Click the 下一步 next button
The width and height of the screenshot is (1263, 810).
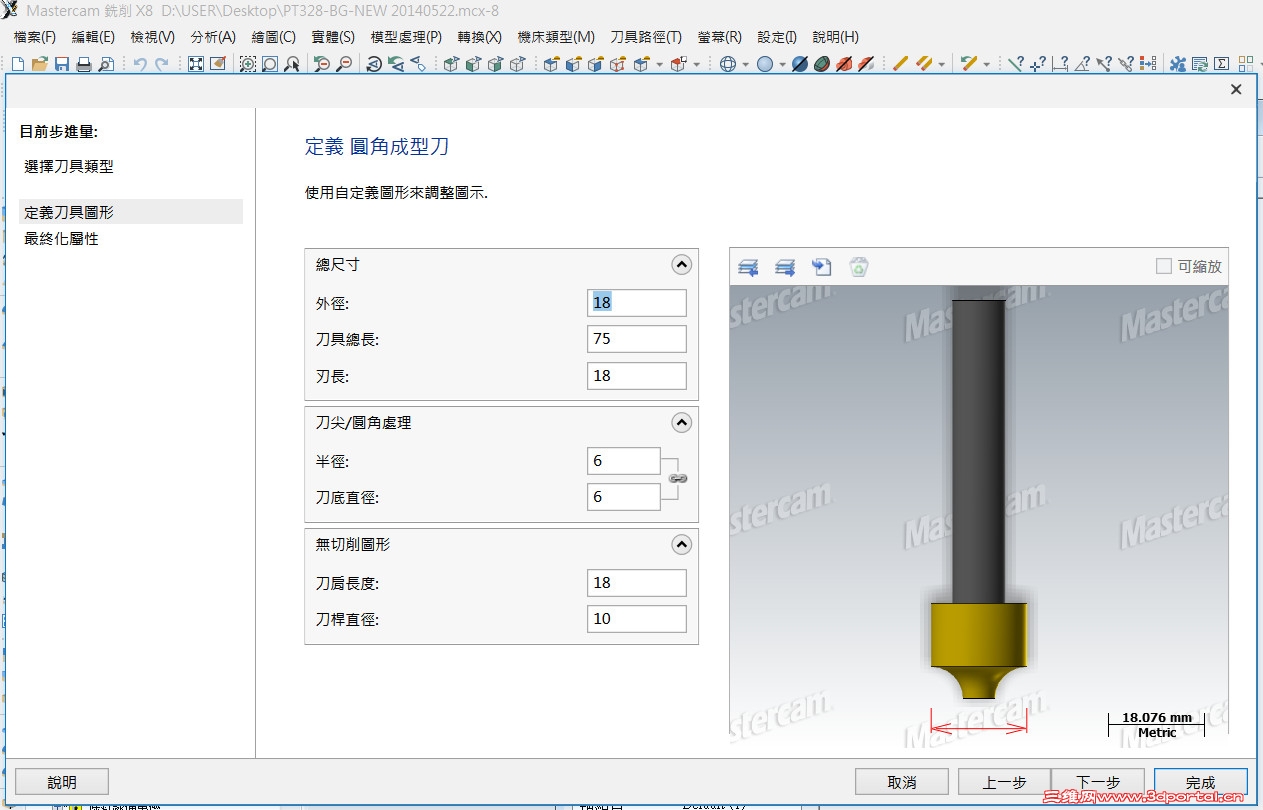(1097, 782)
